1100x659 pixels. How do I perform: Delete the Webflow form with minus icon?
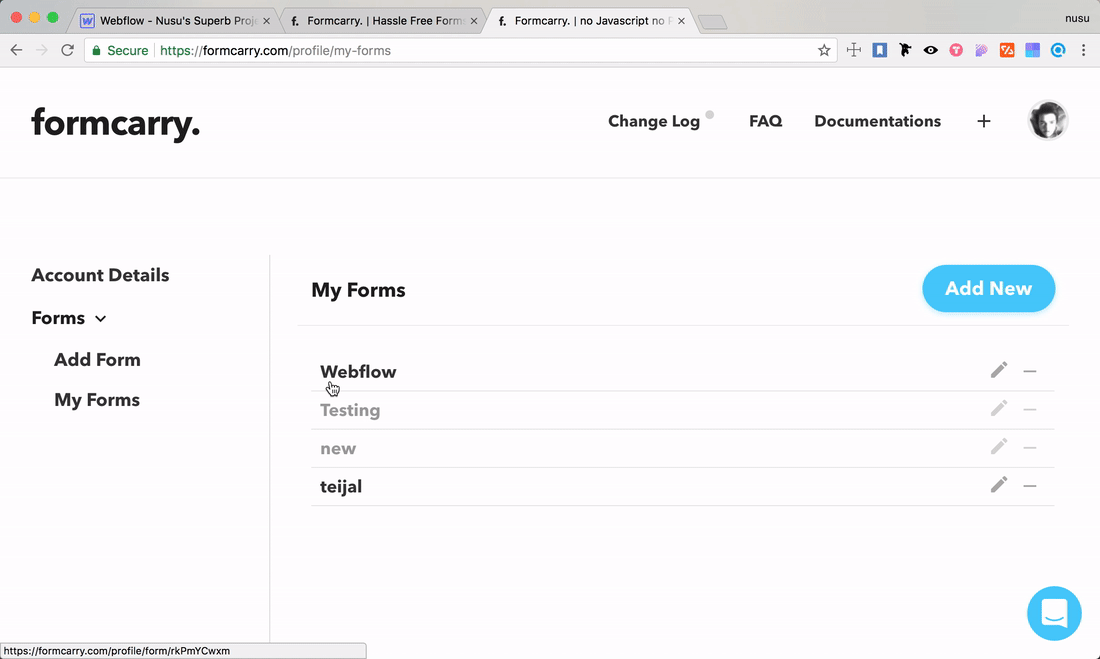click(x=1030, y=371)
